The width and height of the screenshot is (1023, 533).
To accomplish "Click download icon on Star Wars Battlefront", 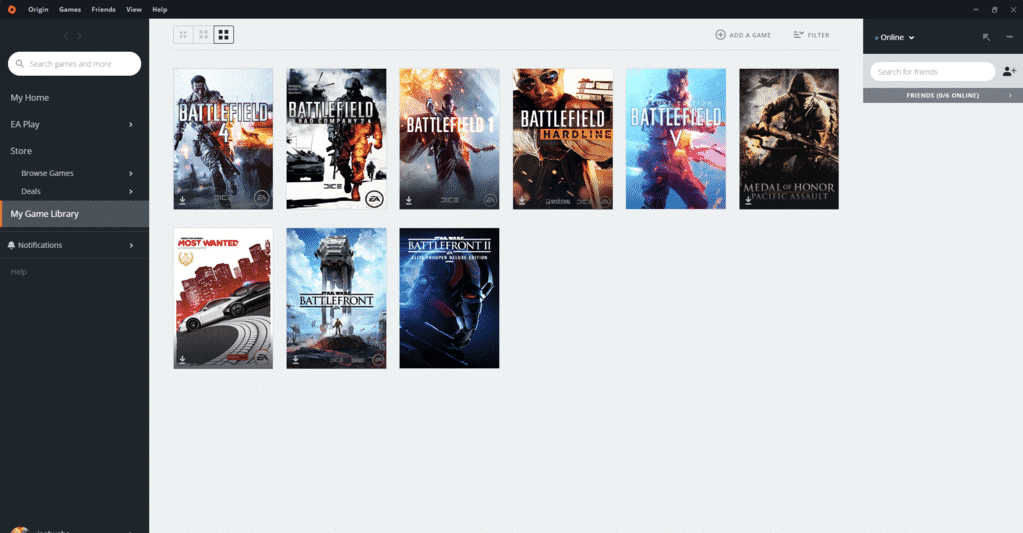I will coord(296,359).
